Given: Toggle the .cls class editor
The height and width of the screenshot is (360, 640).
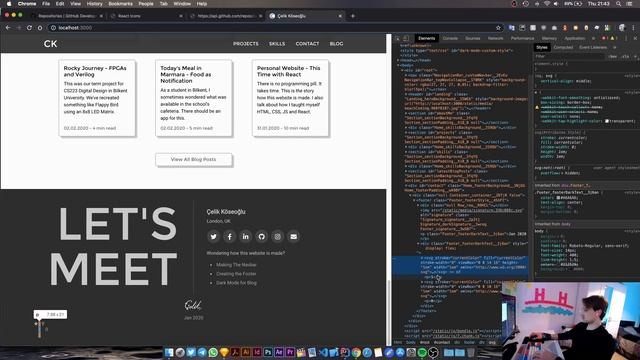Looking at the screenshot, I should pos(625,56).
